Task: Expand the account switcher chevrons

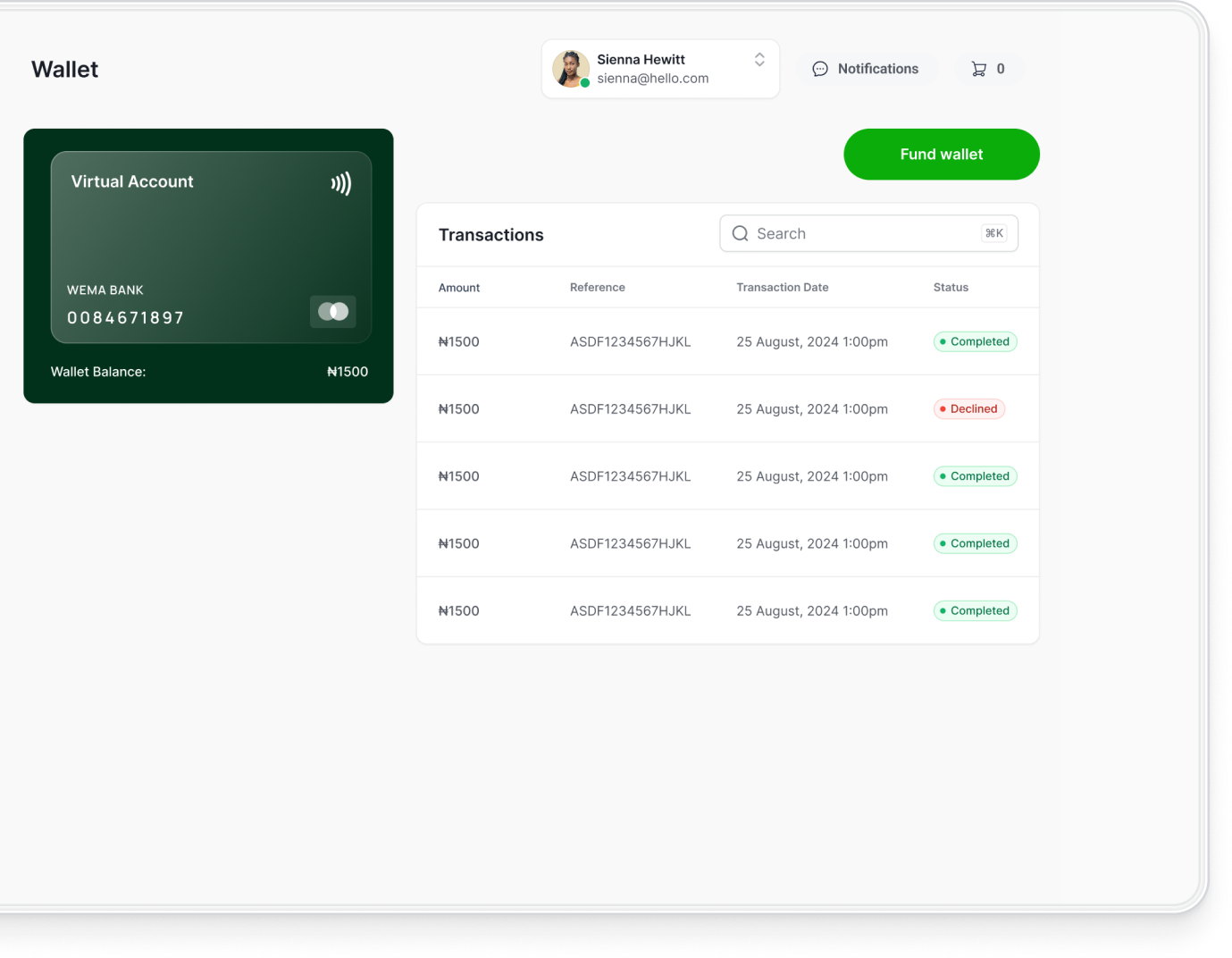Action: click(759, 60)
